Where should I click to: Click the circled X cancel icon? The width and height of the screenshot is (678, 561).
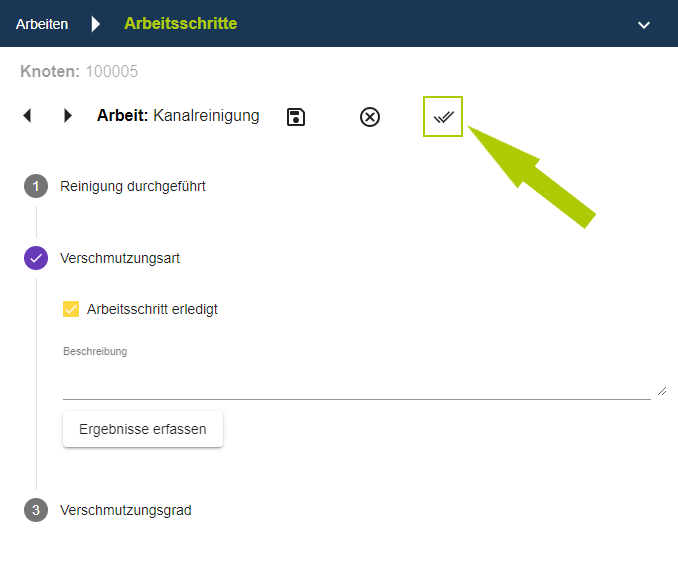coord(370,117)
